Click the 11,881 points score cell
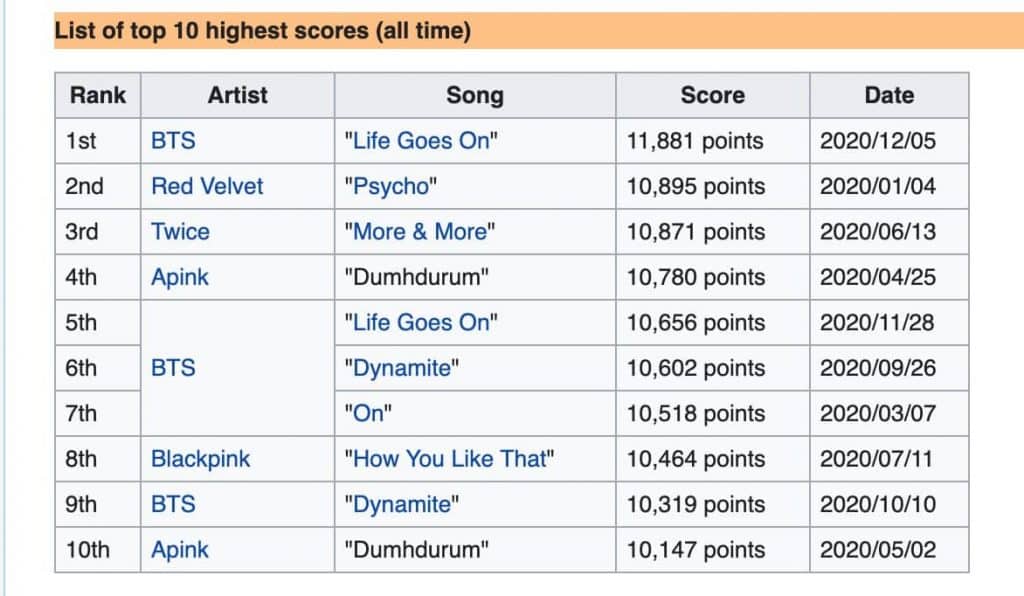Viewport: 1024px width, 596px height. pyautogui.click(x=694, y=141)
